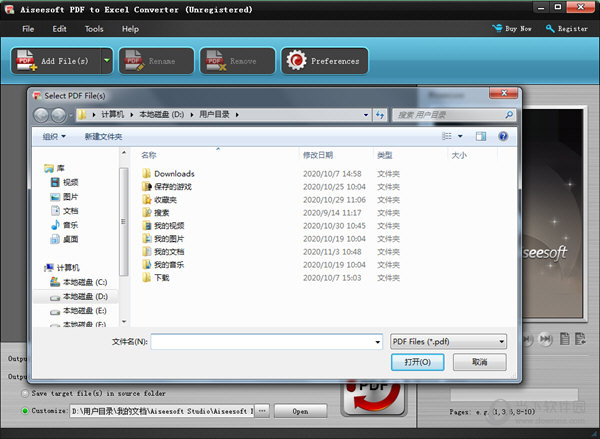Select 本地磁盘 (D:) drive
Viewport: 600px width, 439px height.
tap(79, 297)
